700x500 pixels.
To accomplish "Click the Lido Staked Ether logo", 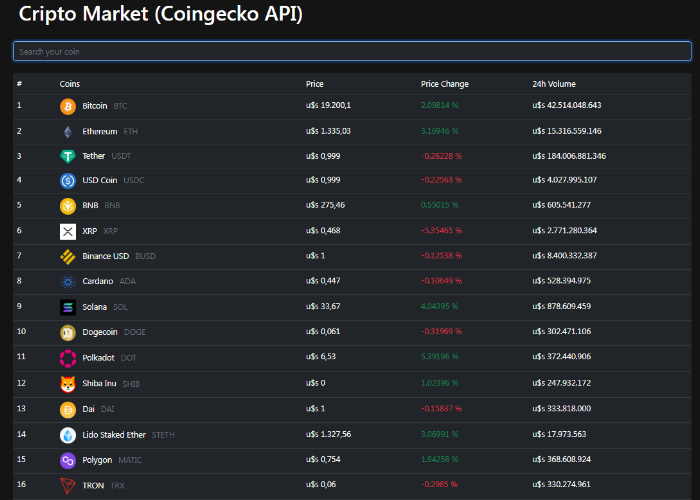I will click(x=68, y=435).
